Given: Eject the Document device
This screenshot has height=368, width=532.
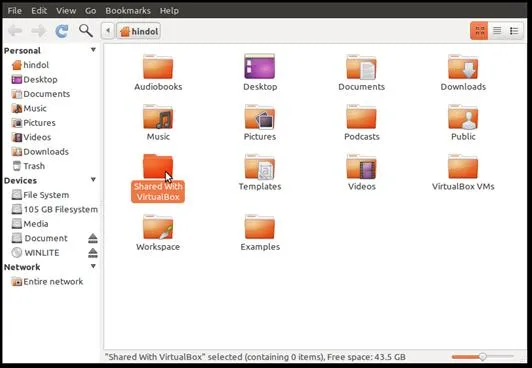Looking at the screenshot, I should point(93,238).
